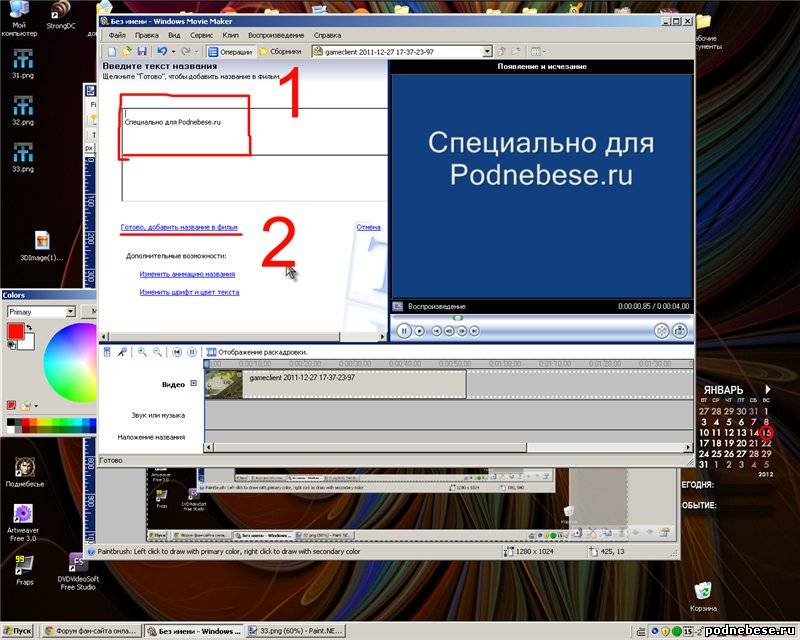This screenshot has height=640, width=800.
Task: Select the red primary color swatch
Action: point(15,332)
